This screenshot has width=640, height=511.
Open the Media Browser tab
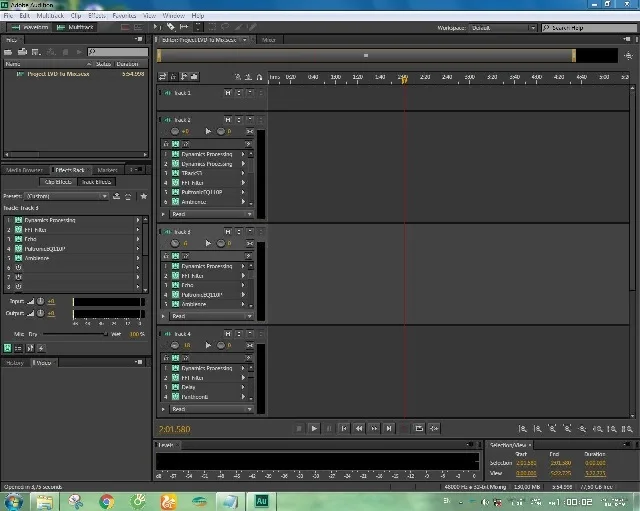24,170
